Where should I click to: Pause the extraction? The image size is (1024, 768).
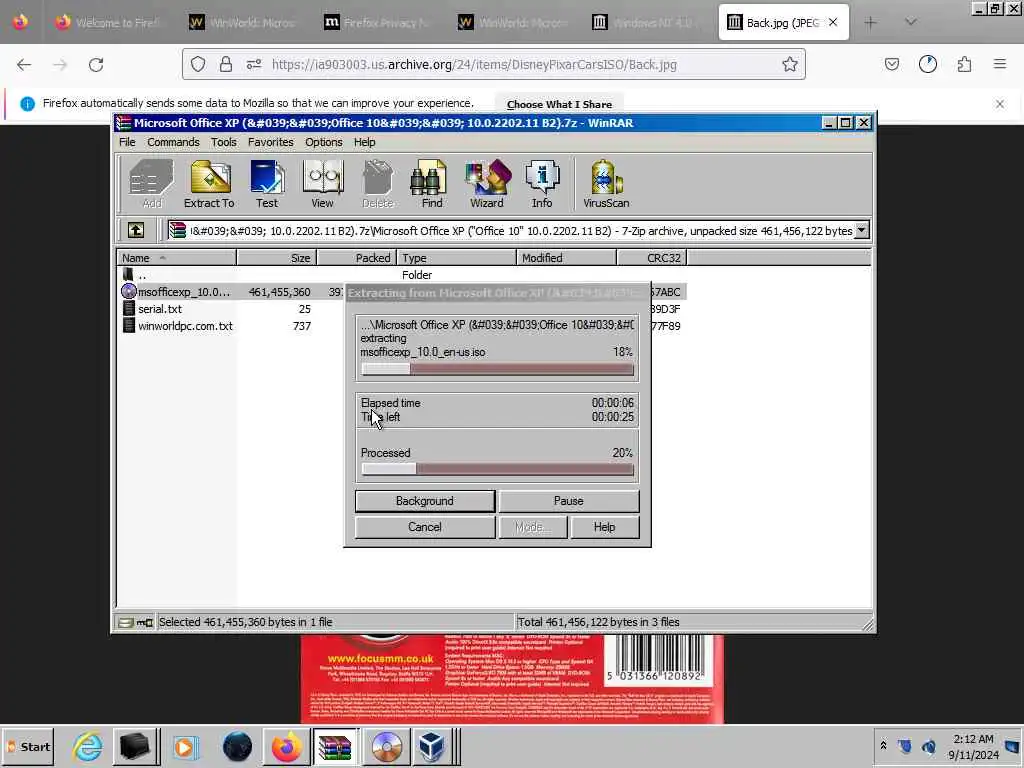pos(568,501)
